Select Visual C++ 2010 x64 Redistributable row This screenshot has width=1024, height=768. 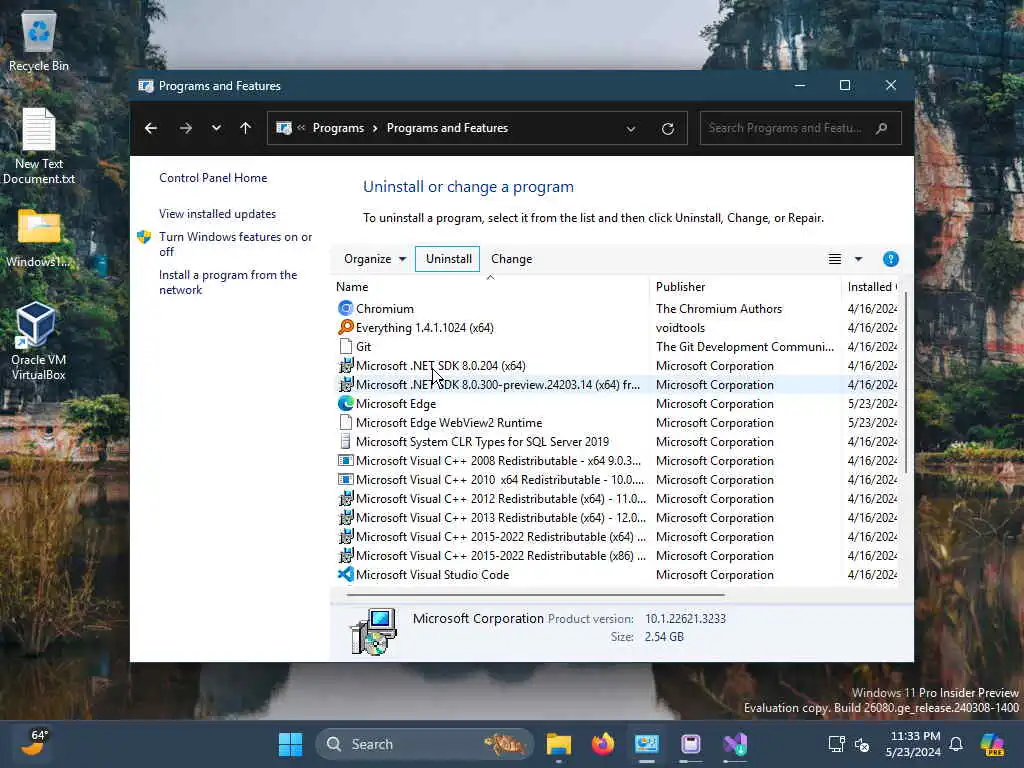click(616, 479)
